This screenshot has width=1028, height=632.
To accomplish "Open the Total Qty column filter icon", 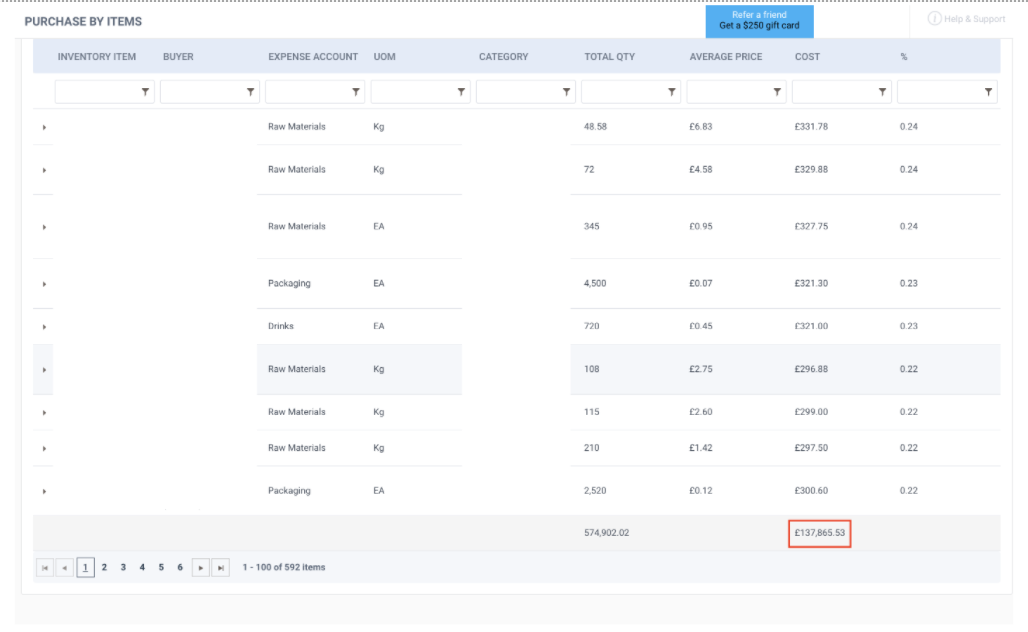I will tap(672, 92).
